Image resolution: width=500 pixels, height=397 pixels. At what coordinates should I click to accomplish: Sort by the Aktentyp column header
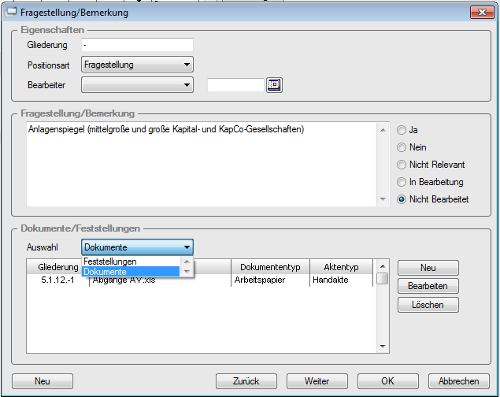(x=341, y=267)
